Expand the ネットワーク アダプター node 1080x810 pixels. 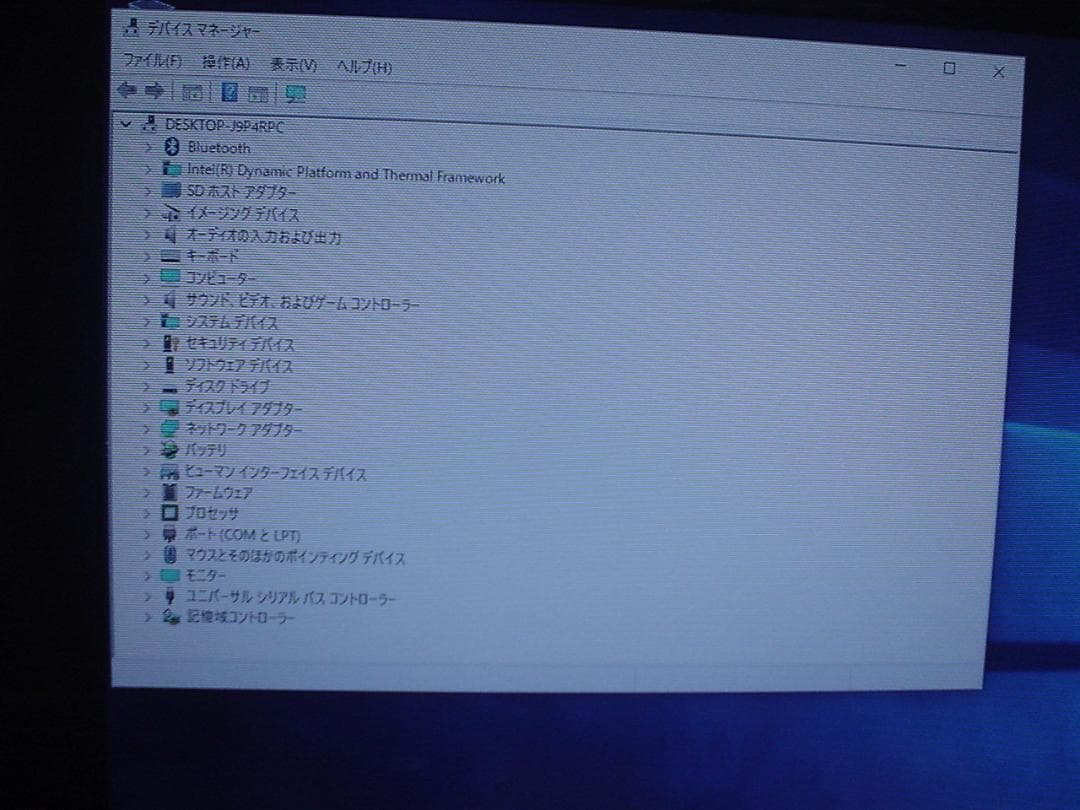point(147,429)
